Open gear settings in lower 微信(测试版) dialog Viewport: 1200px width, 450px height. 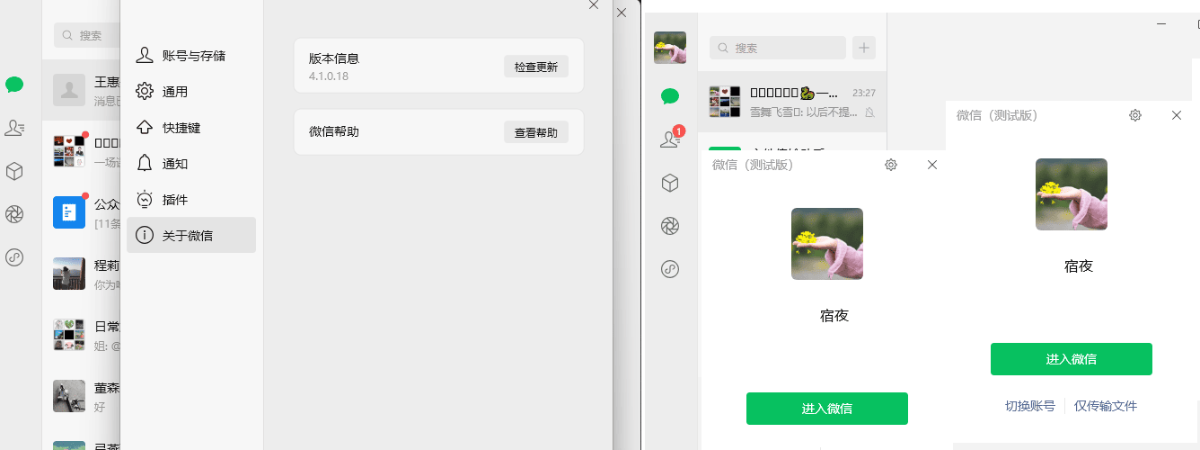point(891,165)
